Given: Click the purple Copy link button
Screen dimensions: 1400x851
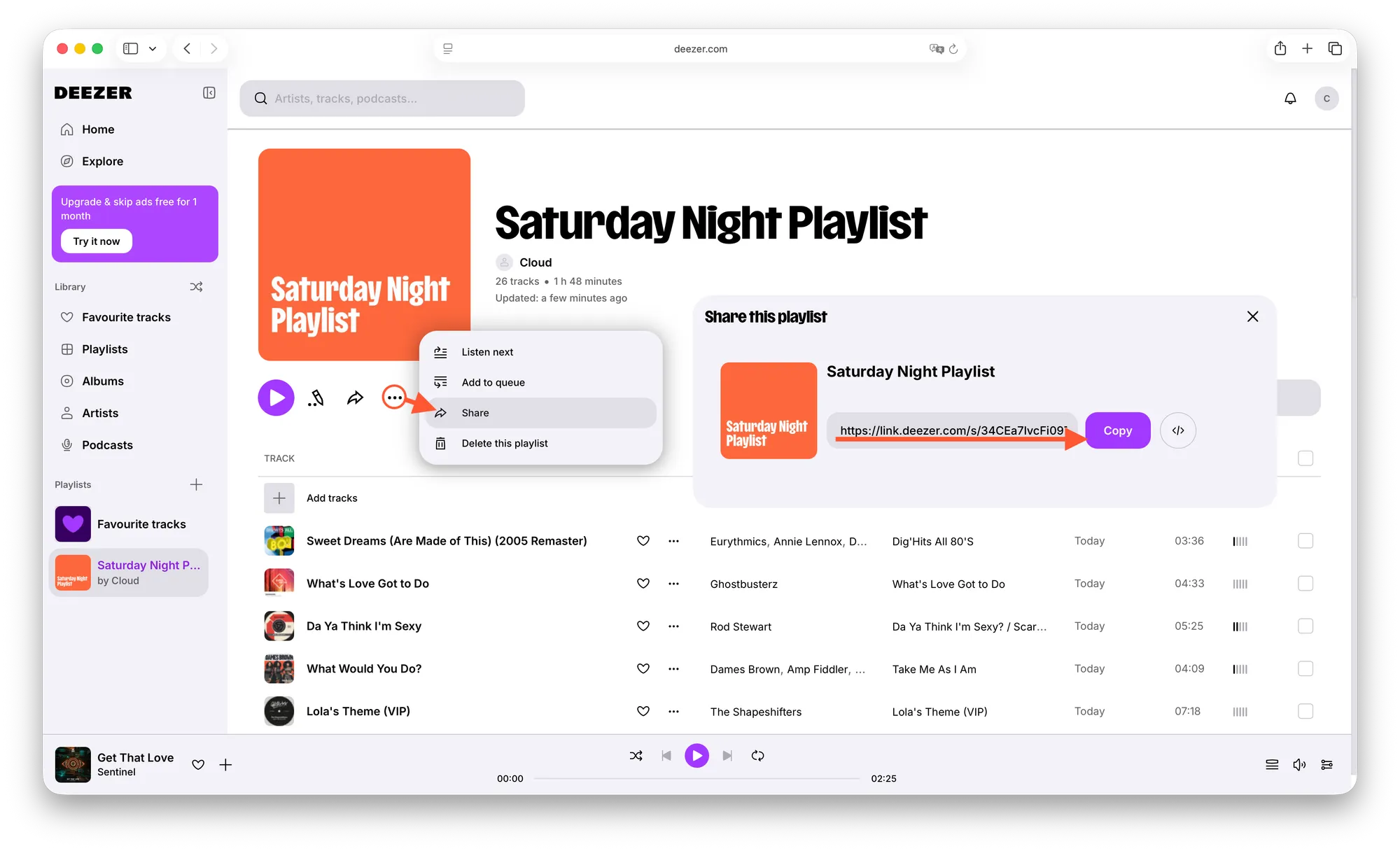Looking at the screenshot, I should [x=1117, y=430].
